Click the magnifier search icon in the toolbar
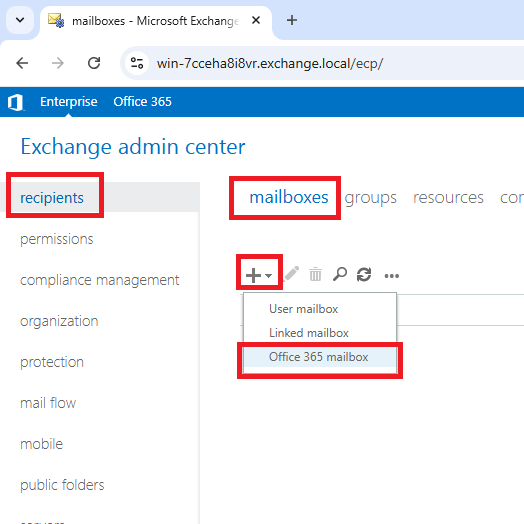 point(340,274)
